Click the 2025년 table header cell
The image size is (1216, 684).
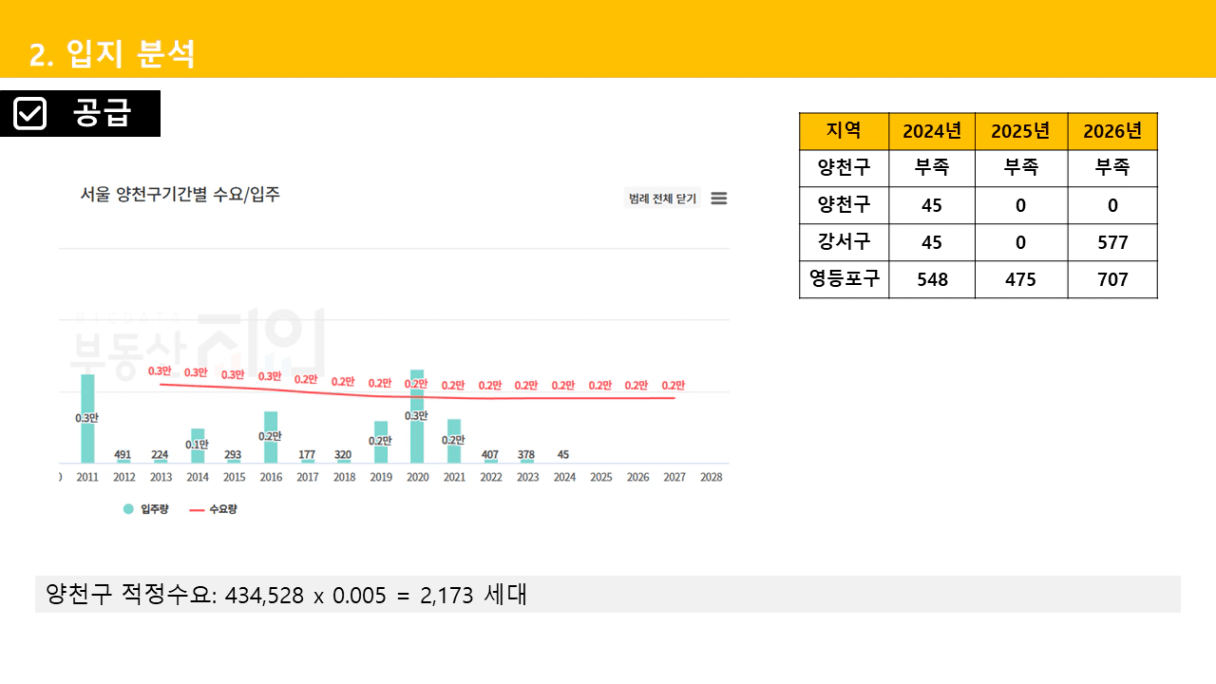click(x=1021, y=131)
